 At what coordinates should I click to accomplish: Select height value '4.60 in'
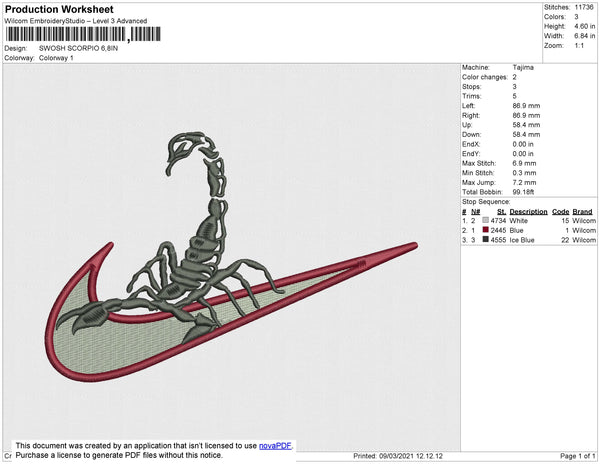(585, 26)
